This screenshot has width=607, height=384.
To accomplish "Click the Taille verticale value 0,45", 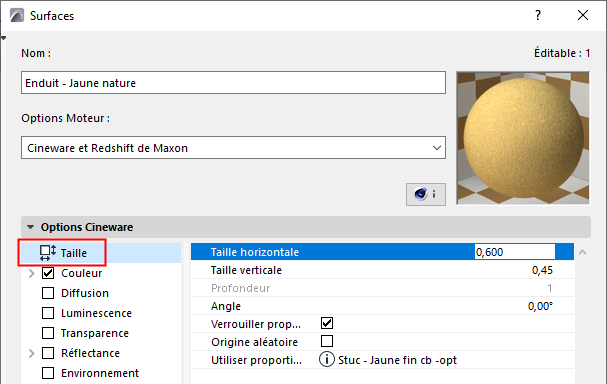I will pyautogui.click(x=542, y=270).
